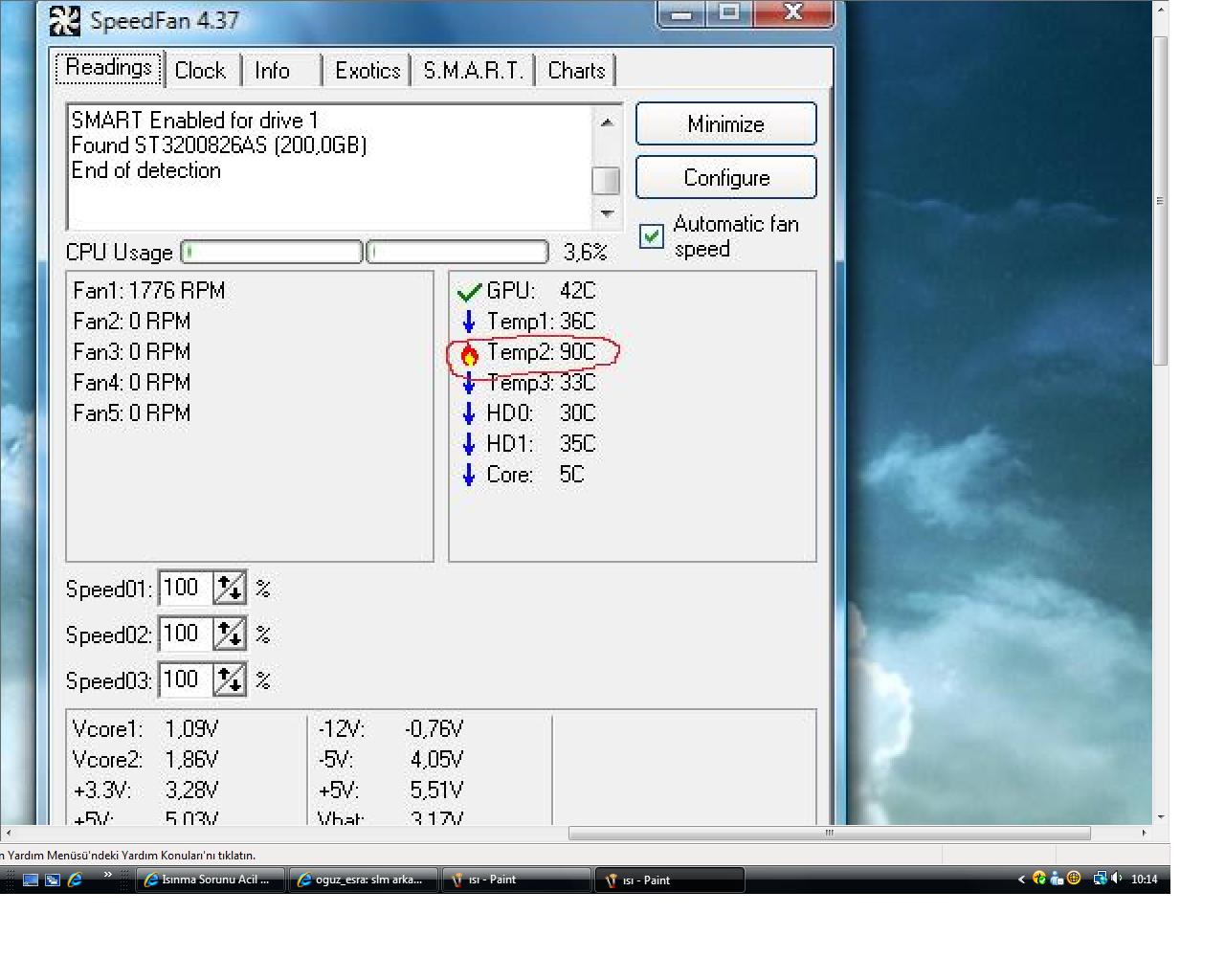Click Paint's vertical scrollbar thumb

click(x=1161, y=201)
